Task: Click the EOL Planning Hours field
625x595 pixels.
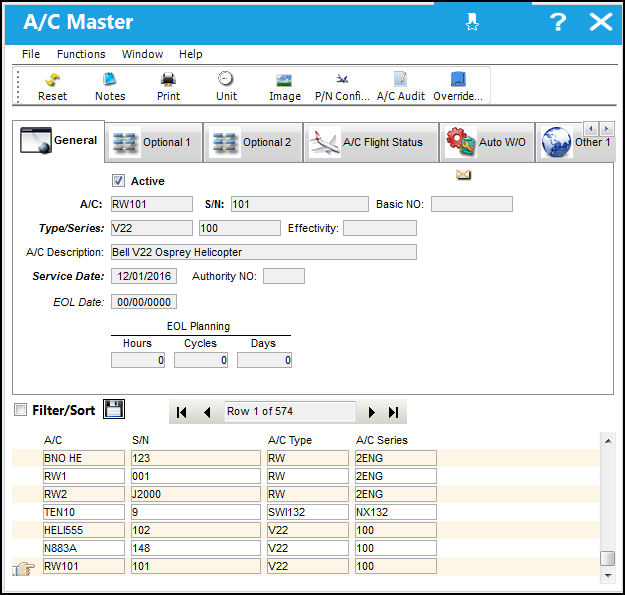Action: click(138, 360)
